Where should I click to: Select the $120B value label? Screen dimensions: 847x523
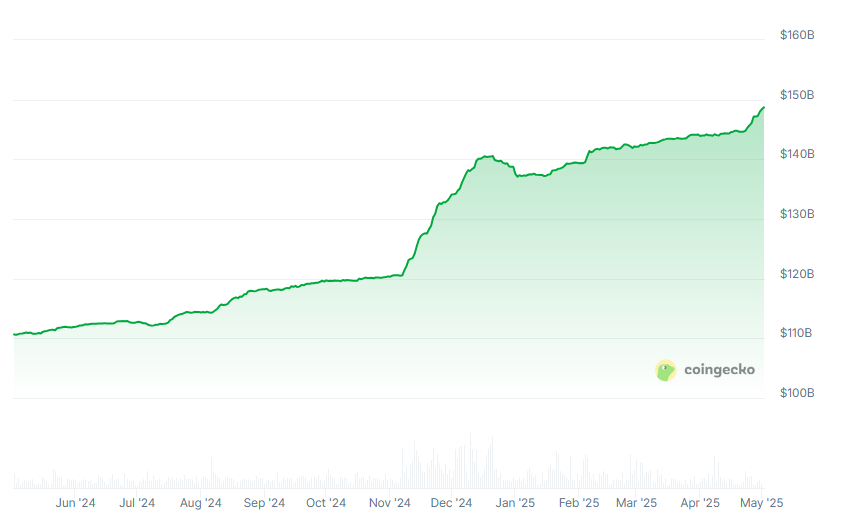pos(797,274)
